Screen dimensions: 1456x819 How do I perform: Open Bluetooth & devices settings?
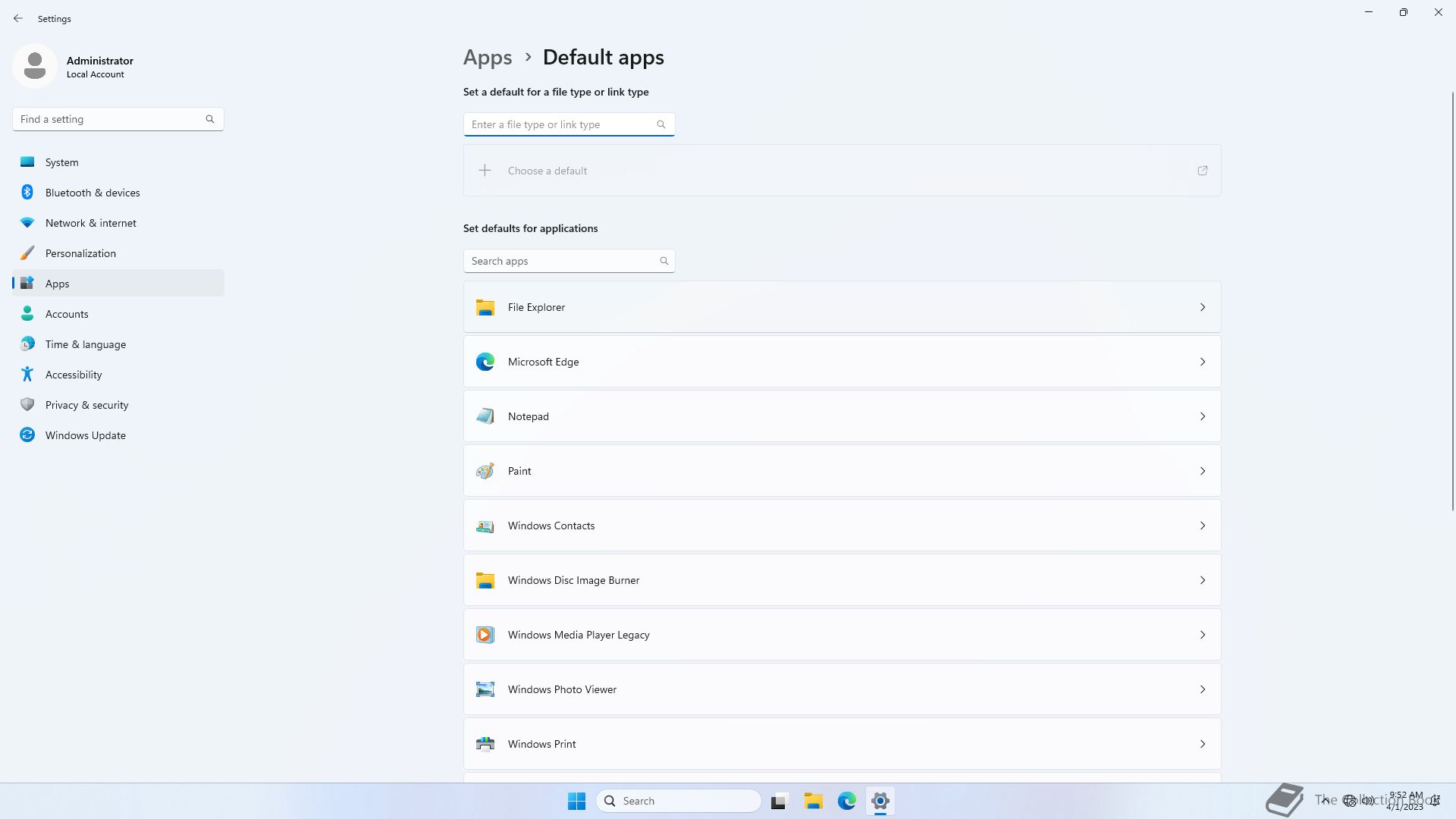point(118,193)
